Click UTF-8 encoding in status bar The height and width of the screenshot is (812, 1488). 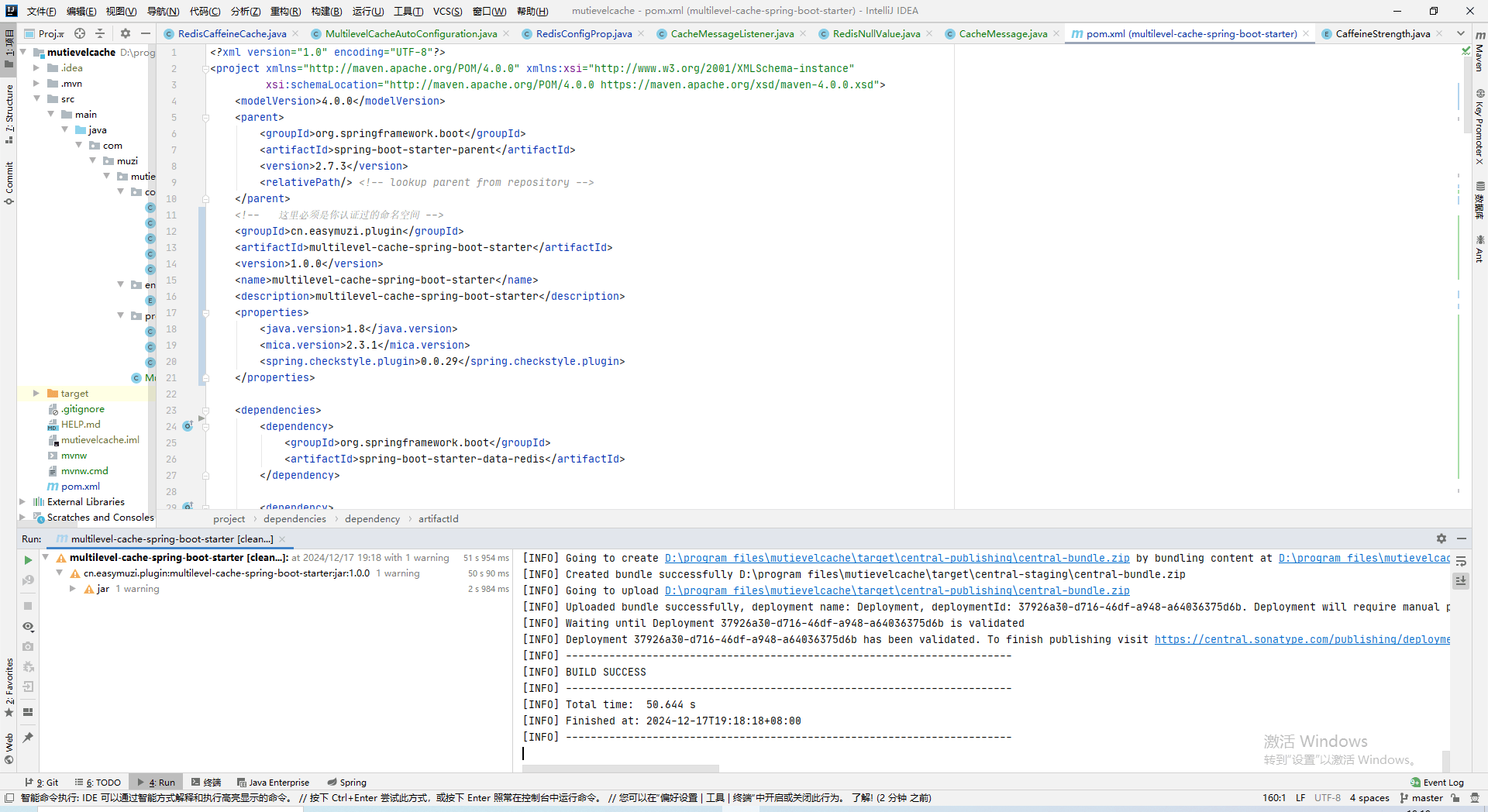coord(1327,798)
